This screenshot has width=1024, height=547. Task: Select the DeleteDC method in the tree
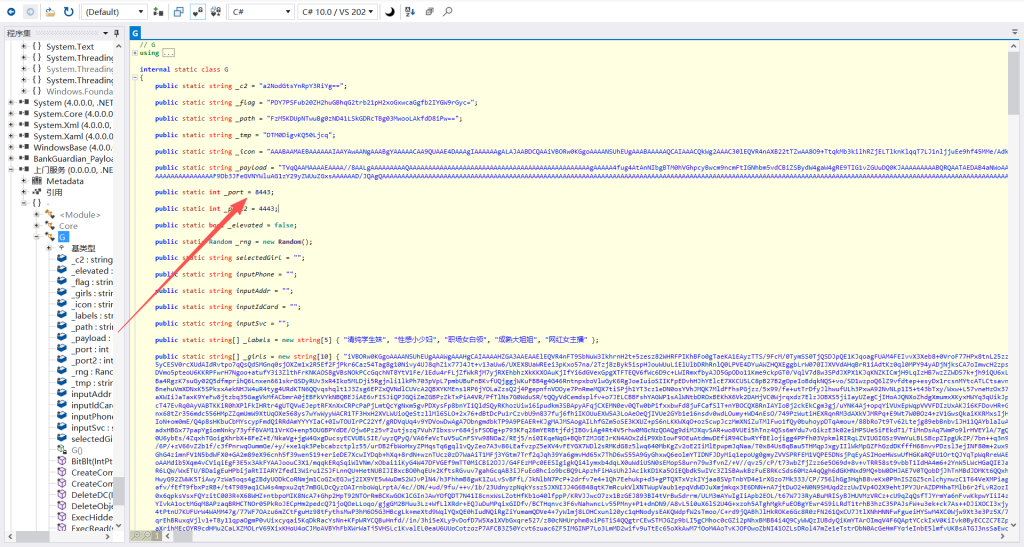point(92,495)
